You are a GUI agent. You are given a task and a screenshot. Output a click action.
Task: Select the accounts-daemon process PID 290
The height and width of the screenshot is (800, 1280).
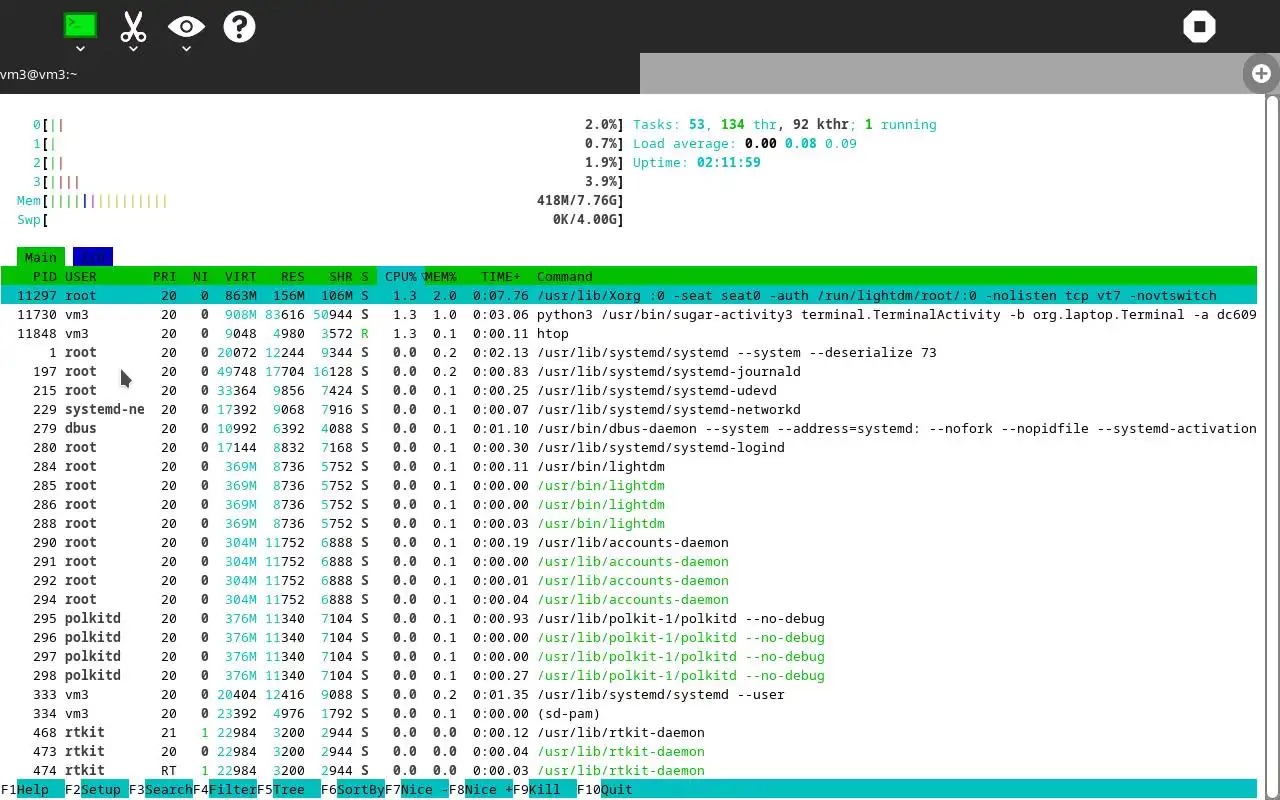(629, 542)
